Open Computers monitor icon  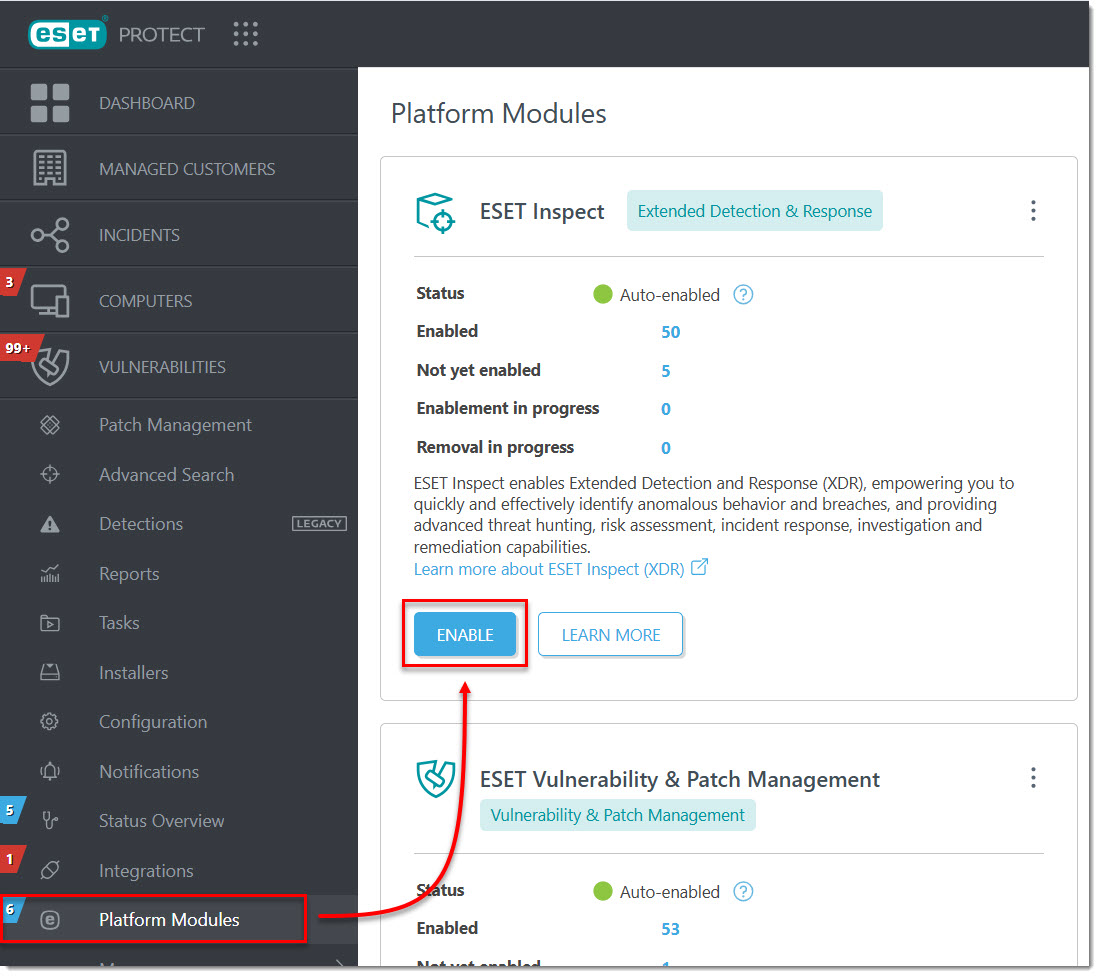50,301
